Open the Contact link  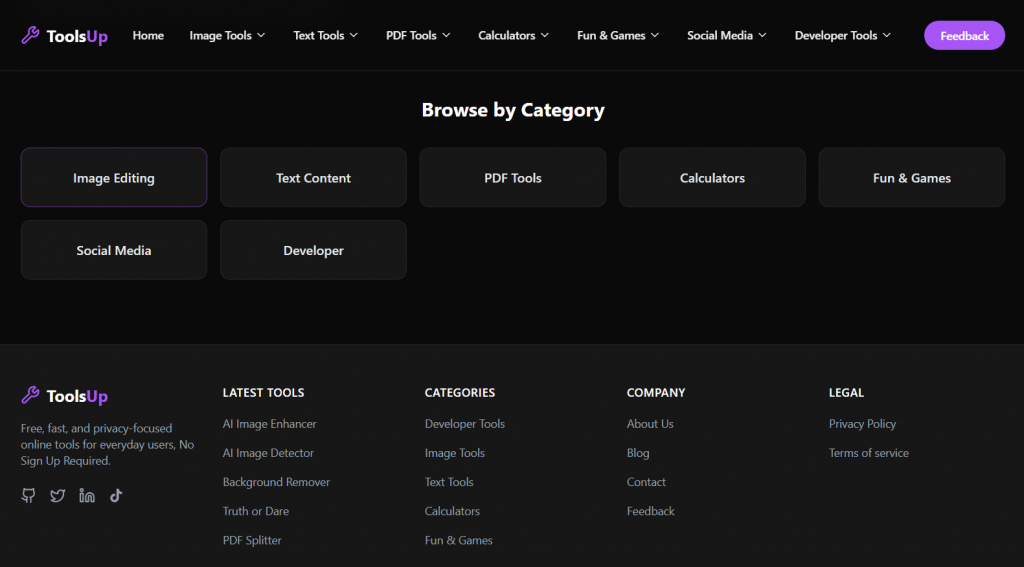(647, 482)
